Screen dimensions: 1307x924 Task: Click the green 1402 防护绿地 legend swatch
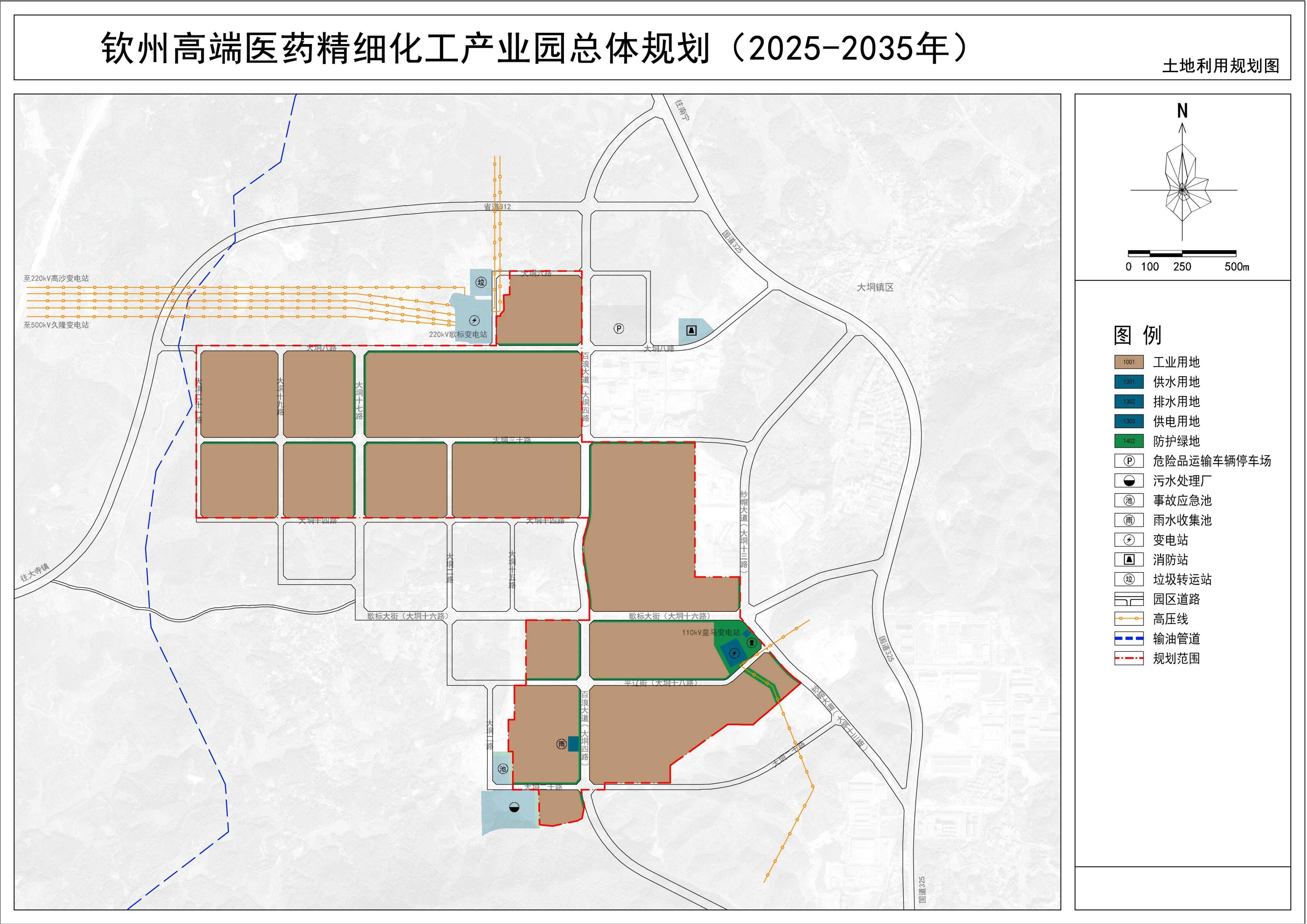[1129, 441]
